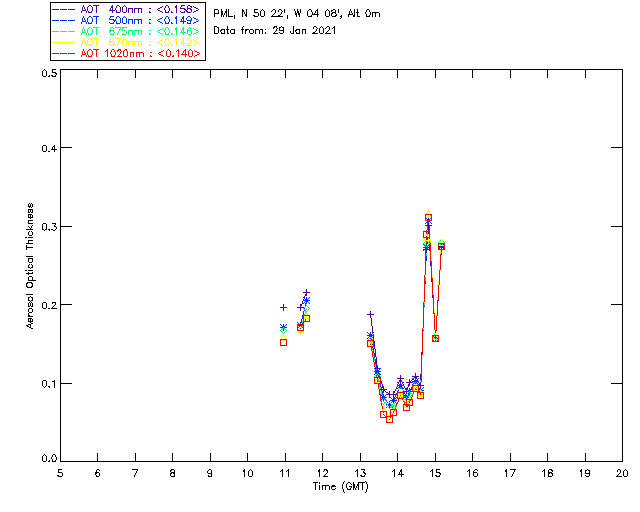Click the AOT 870nm legend entry
Image resolution: width=640 pixels, height=512 pixels.
pos(126,42)
